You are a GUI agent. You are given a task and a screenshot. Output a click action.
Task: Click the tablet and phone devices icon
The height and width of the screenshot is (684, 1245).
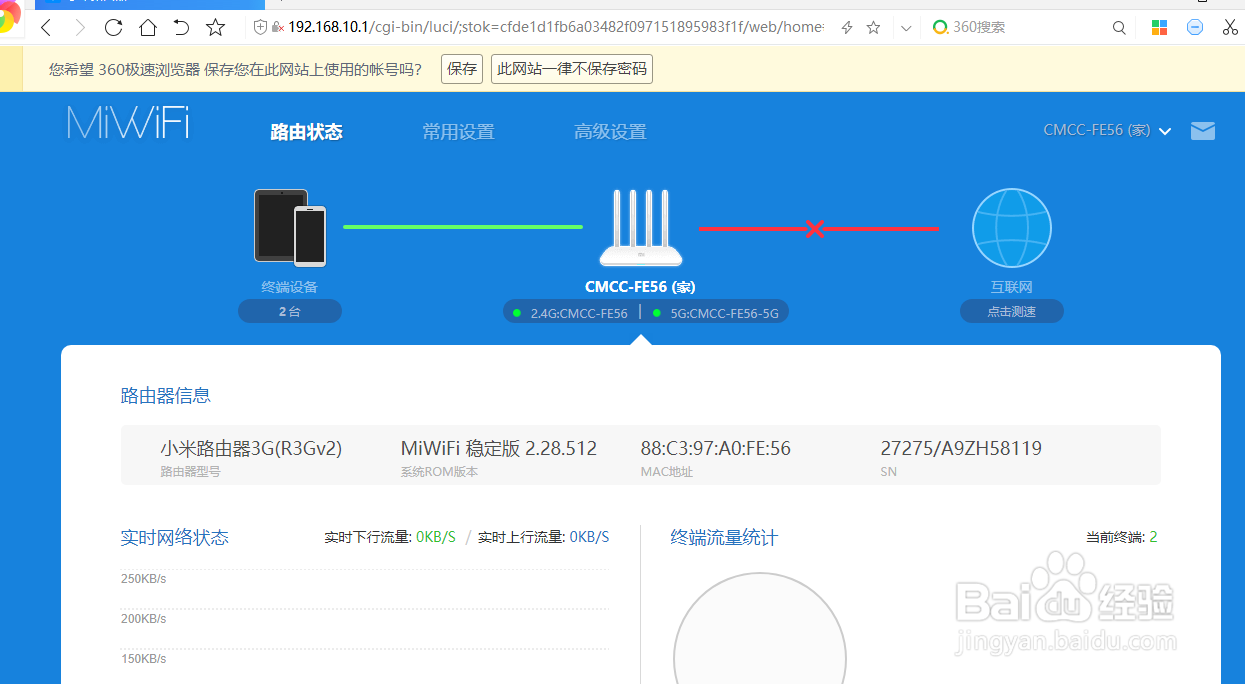coord(290,228)
